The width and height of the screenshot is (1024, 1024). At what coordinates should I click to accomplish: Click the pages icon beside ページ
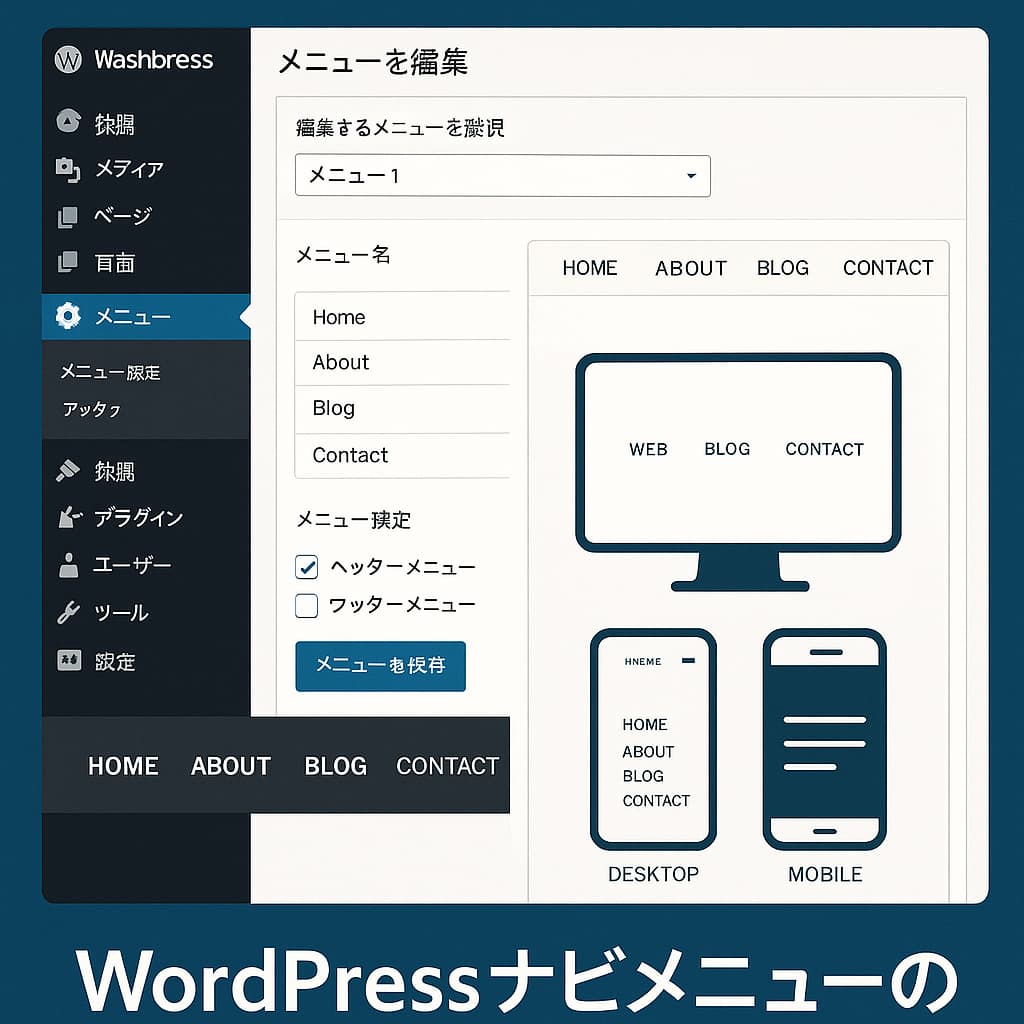67,217
